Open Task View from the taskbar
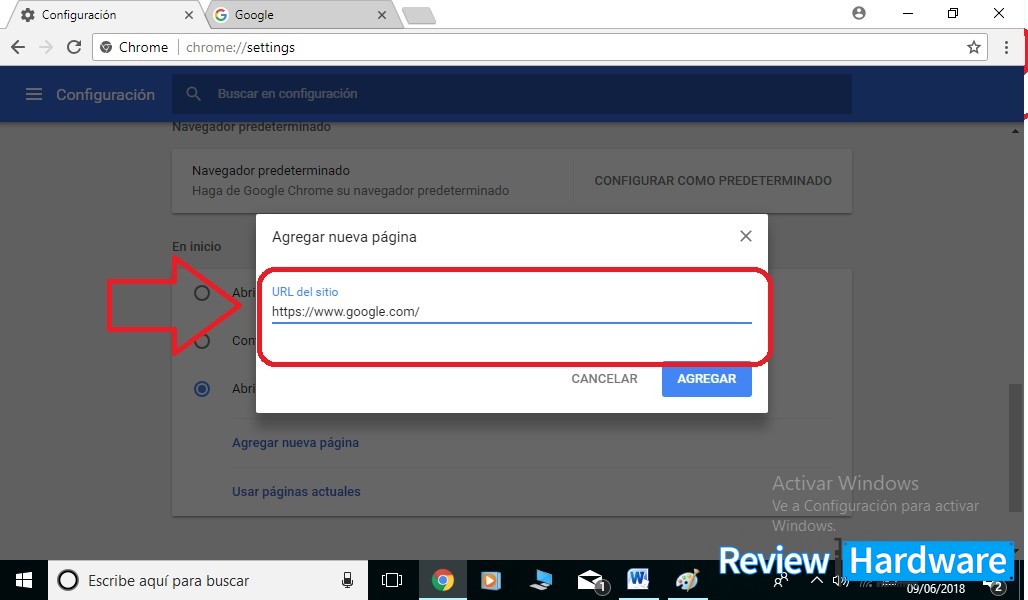The width and height of the screenshot is (1028, 600). [x=392, y=580]
